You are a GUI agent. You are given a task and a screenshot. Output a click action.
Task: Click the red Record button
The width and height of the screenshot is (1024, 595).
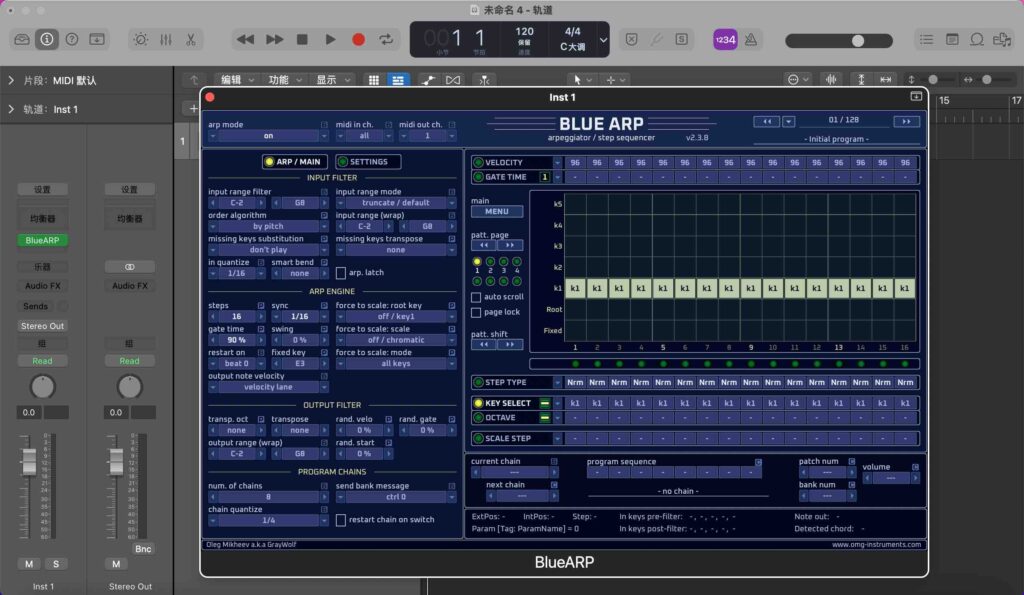point(359,39)
